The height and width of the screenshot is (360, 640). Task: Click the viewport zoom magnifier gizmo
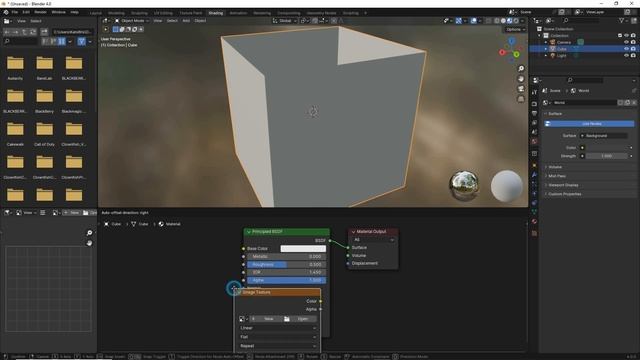[x=521, y=69]
